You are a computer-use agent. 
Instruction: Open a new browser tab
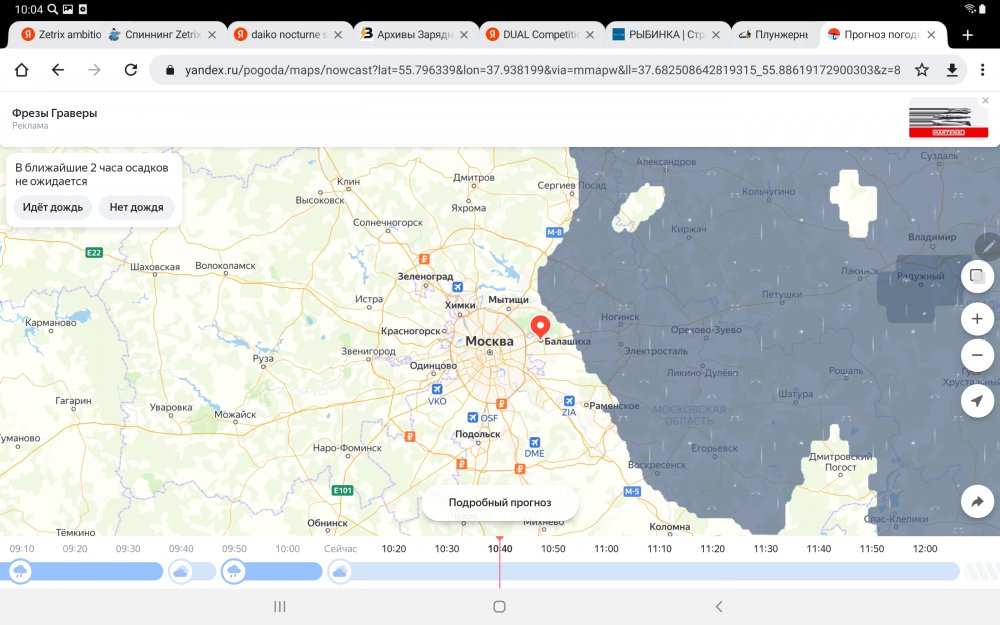click(967, 34)
